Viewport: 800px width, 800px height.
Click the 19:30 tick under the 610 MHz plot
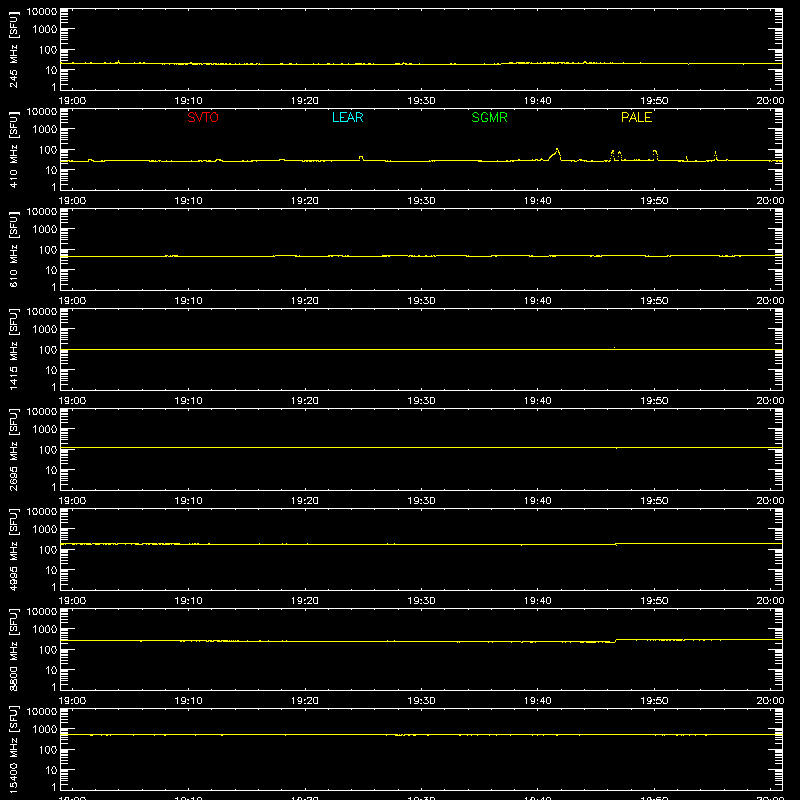(421, 301)
